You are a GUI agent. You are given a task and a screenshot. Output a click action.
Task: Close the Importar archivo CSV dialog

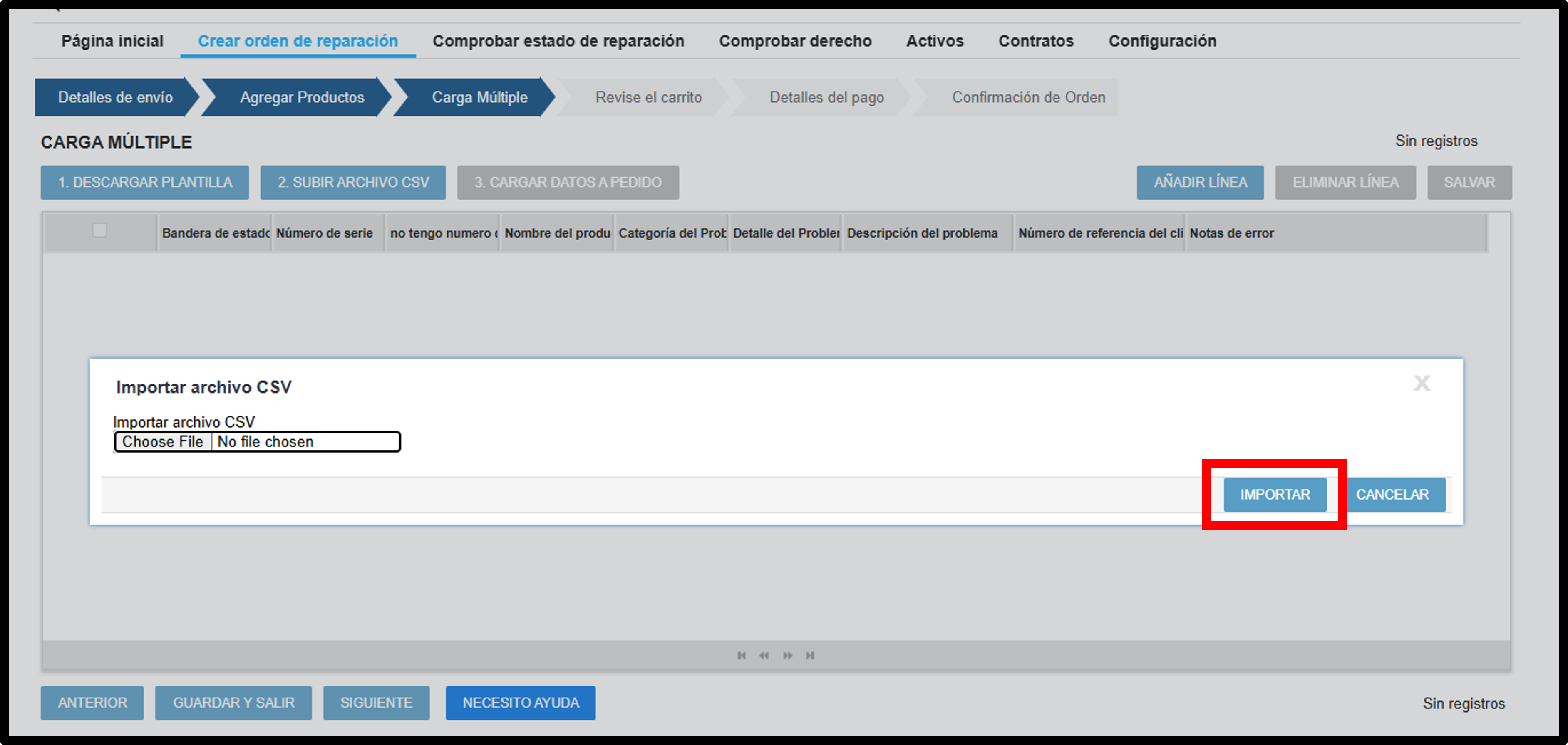coord(1422,383)
